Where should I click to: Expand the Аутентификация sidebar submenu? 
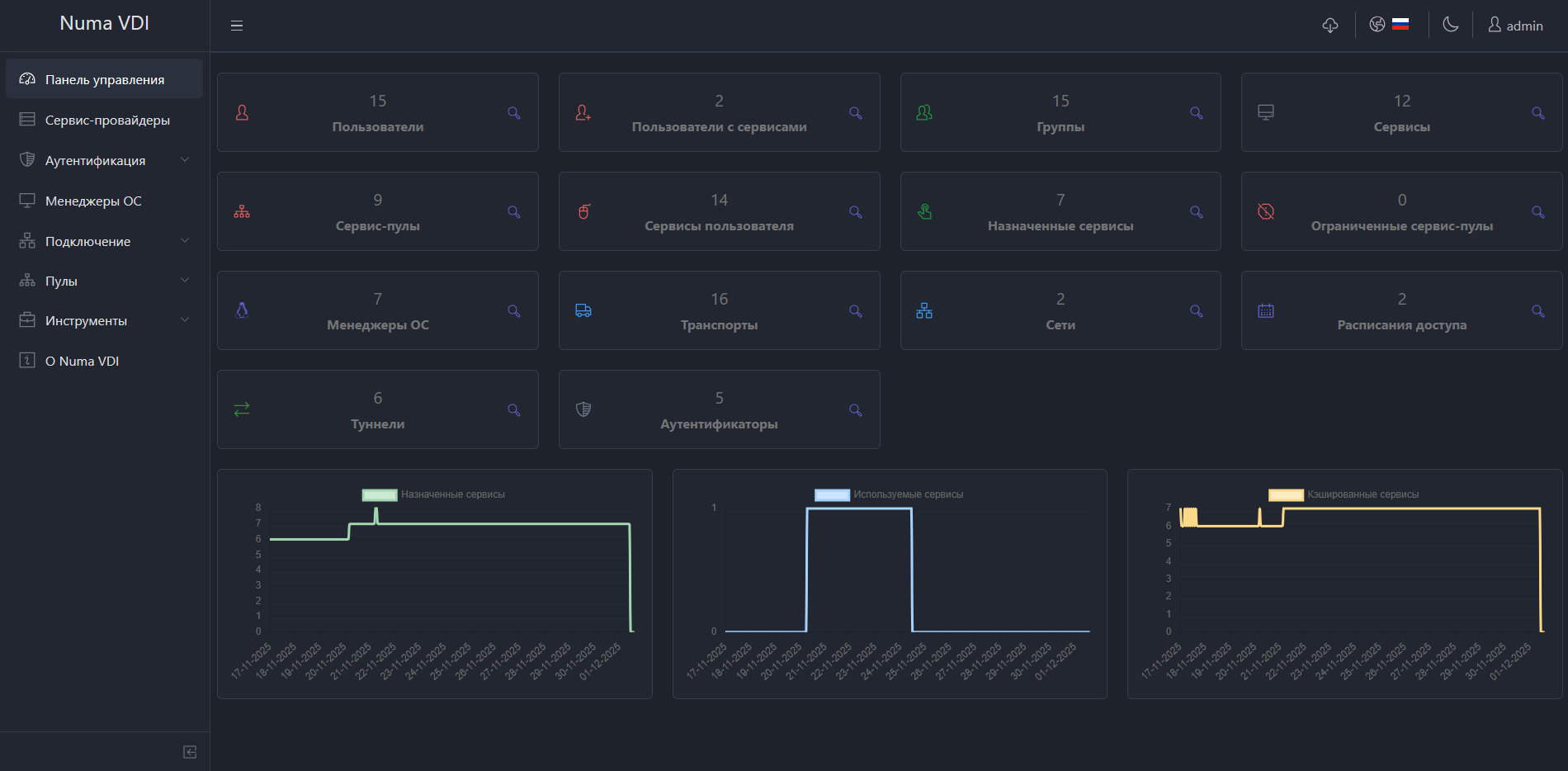coord(104,161)
